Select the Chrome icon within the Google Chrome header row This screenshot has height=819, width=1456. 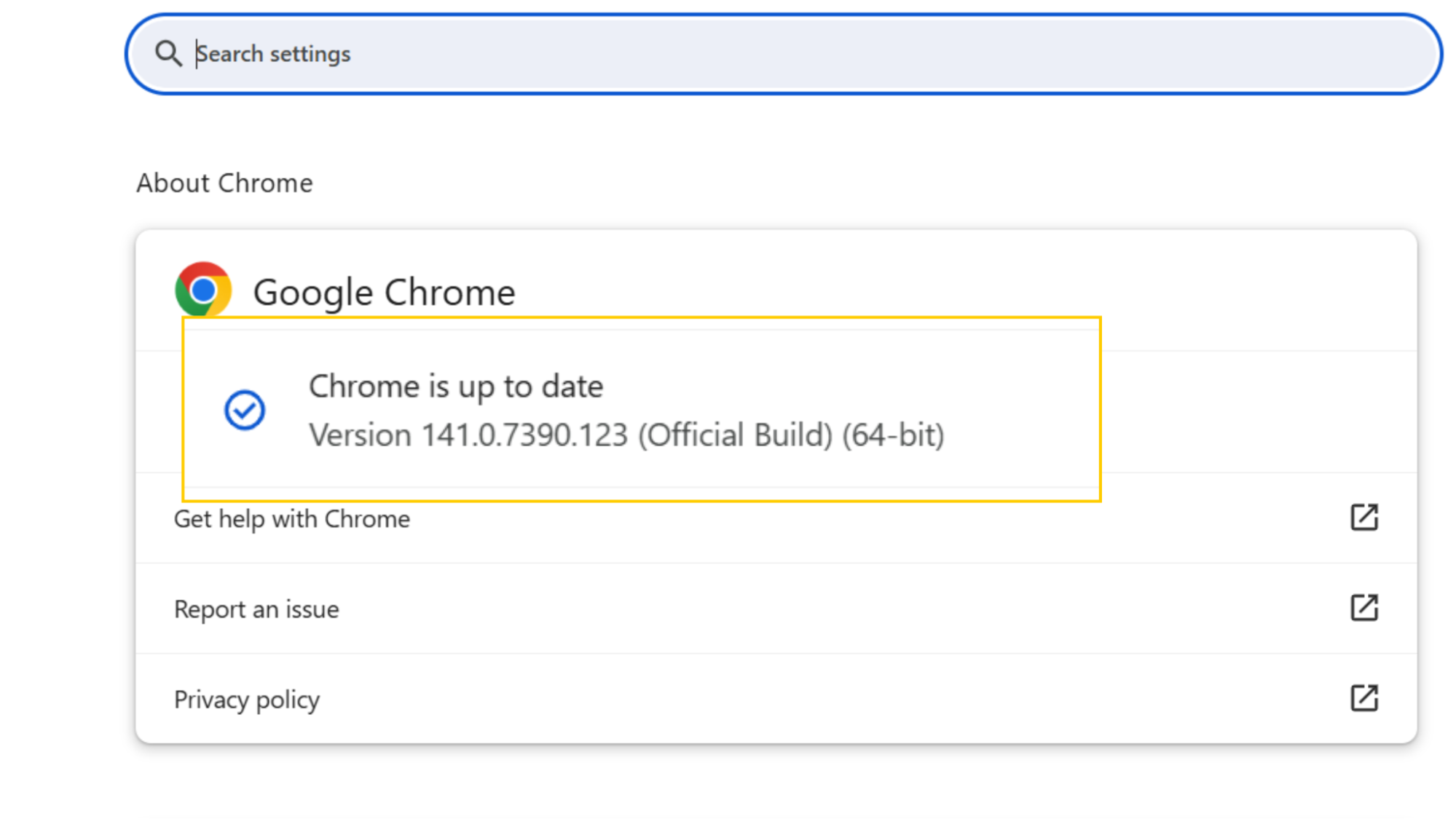pos(204,291)
